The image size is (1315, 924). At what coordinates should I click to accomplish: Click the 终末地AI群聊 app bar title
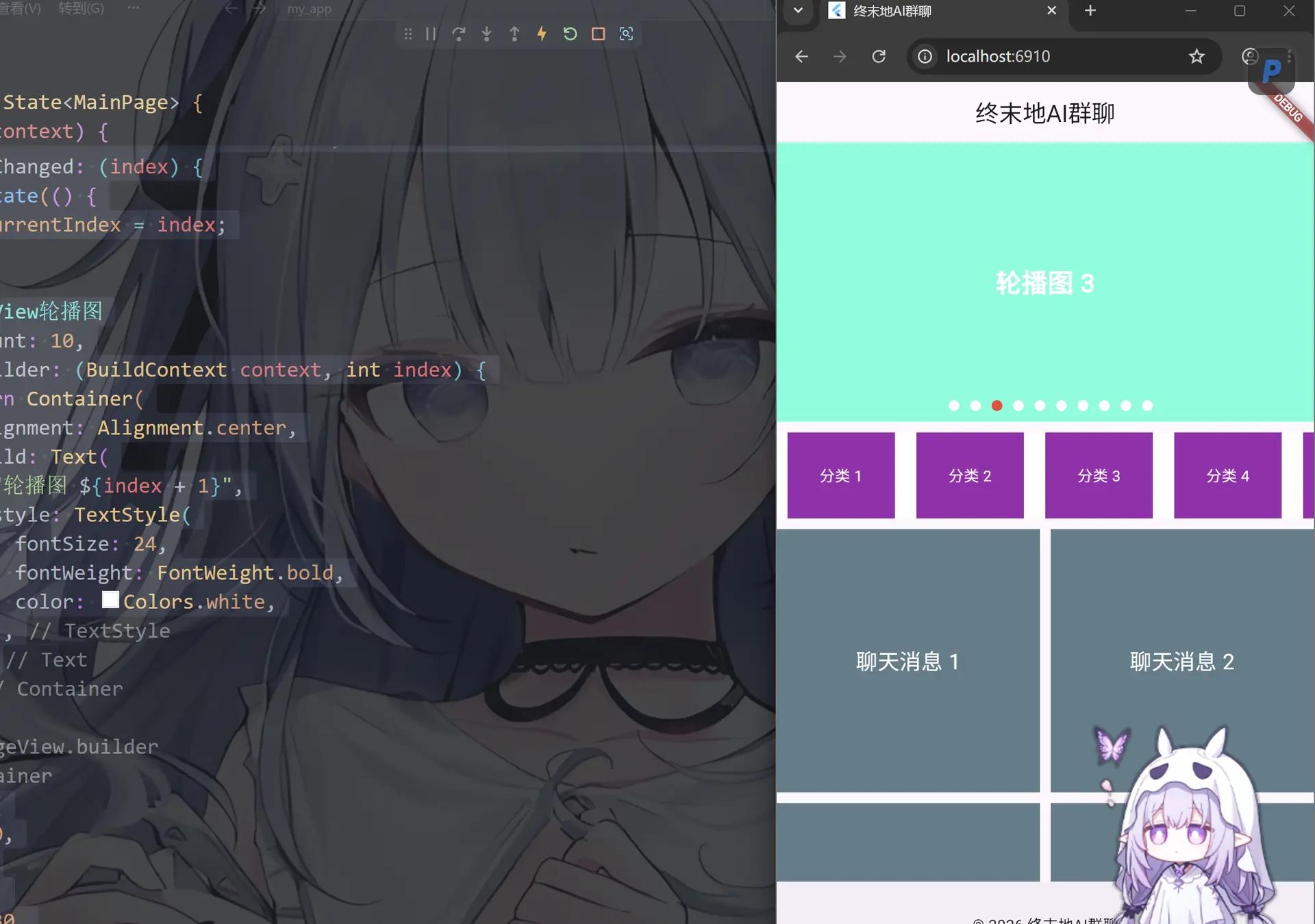coord(1045,113)
